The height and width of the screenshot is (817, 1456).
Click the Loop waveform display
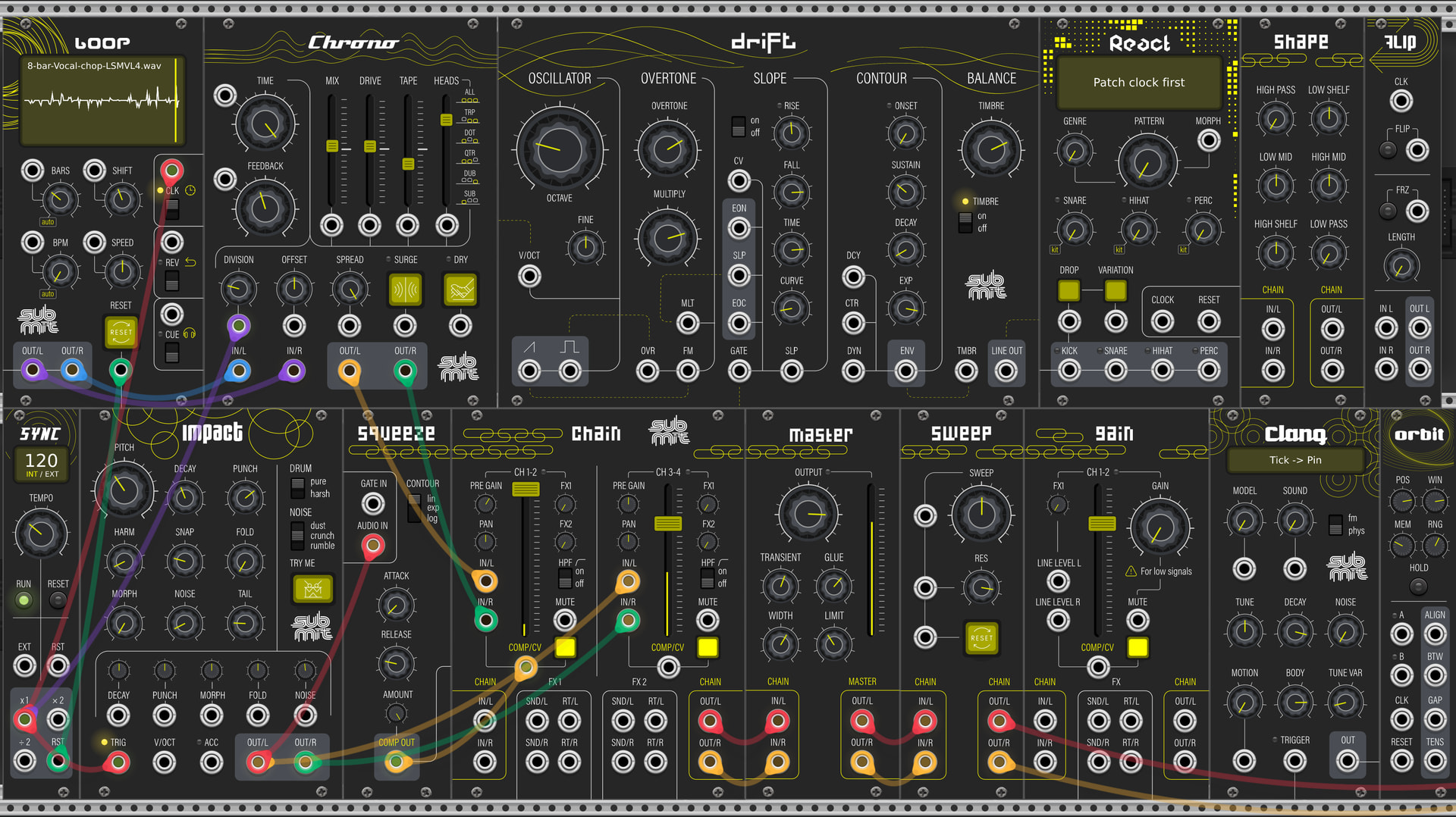point(102,100)
